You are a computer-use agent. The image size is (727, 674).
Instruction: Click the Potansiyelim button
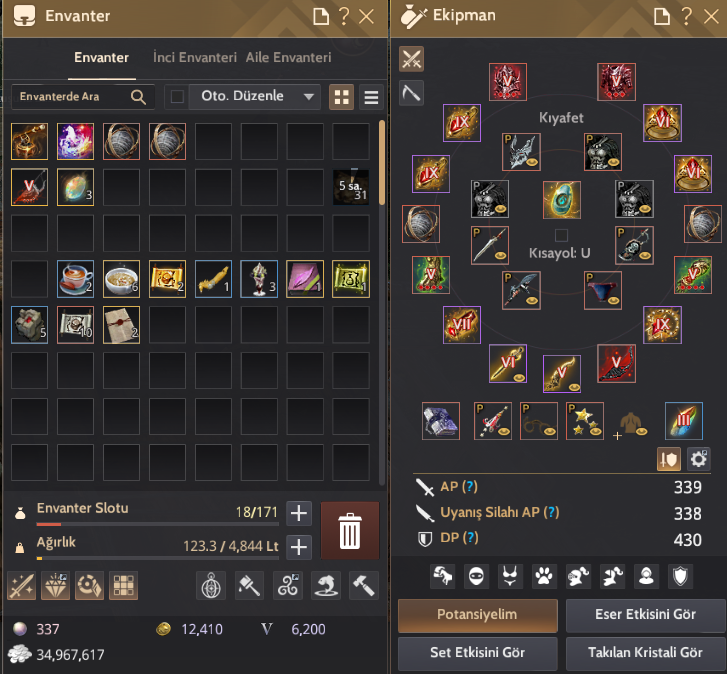478,615
